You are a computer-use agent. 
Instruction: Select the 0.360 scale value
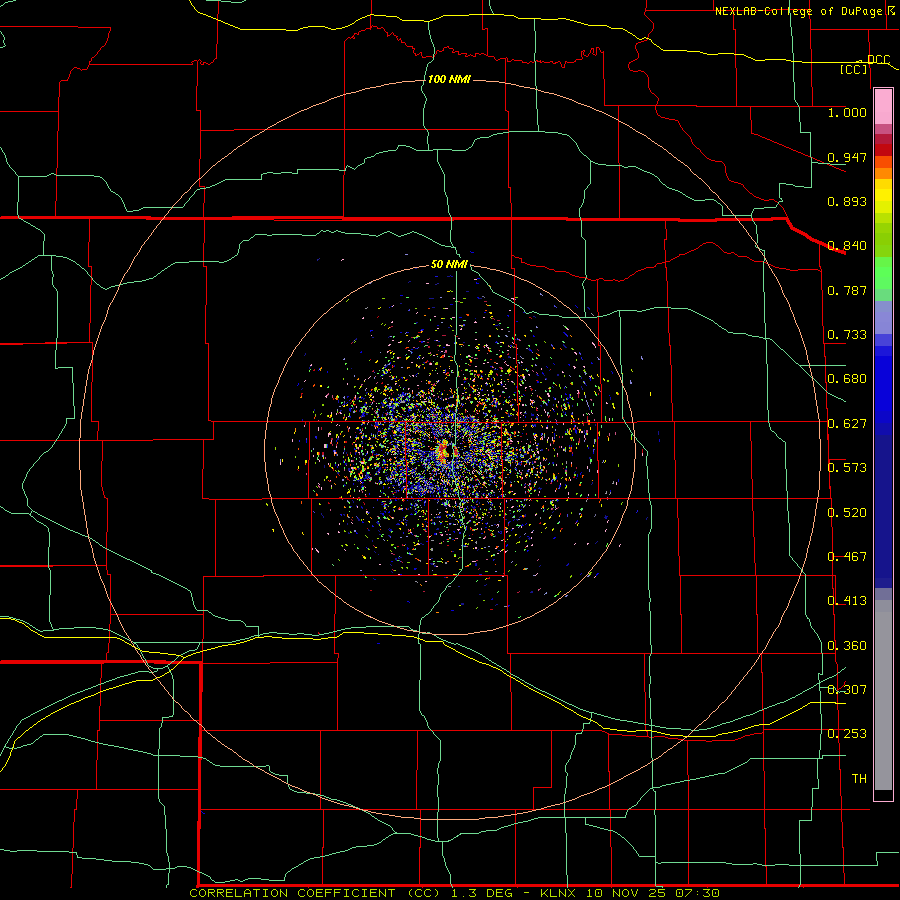pyautogui.click(x=847, y=646)
